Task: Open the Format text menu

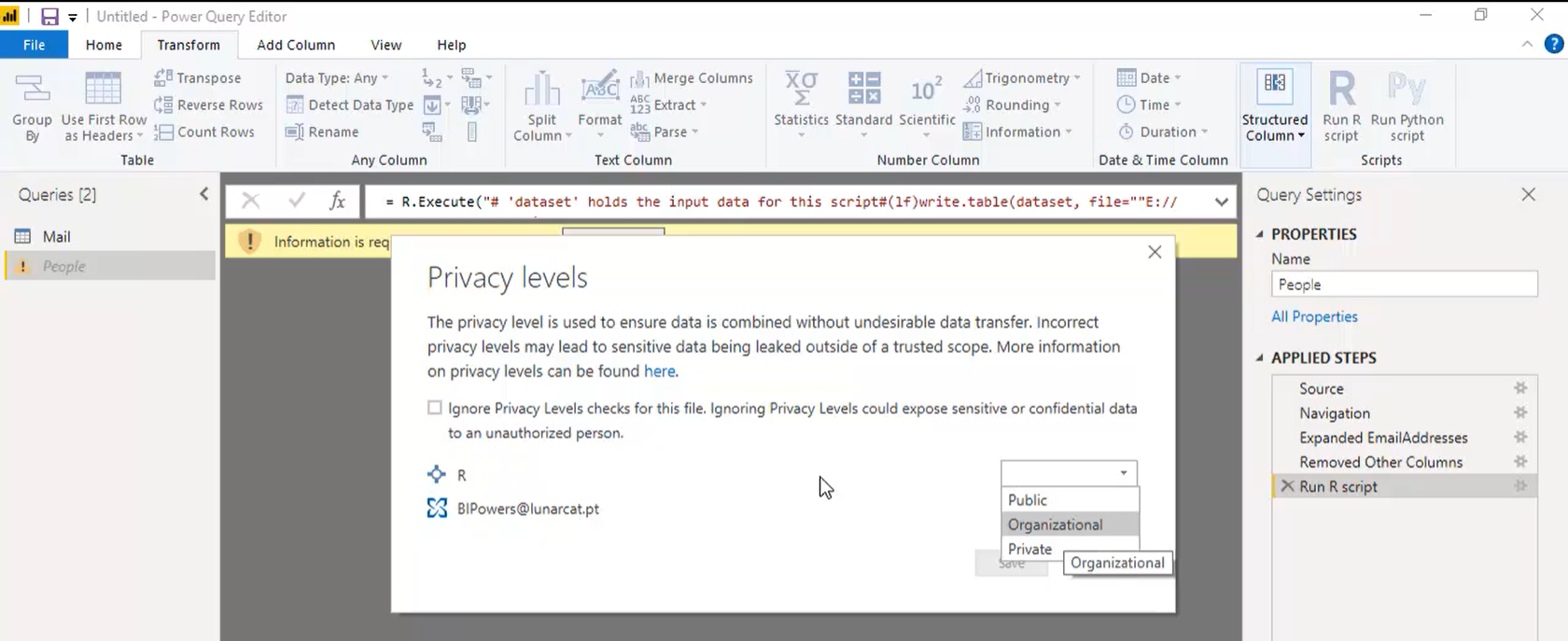Action: pyautogui.click(x=599, y=107)
